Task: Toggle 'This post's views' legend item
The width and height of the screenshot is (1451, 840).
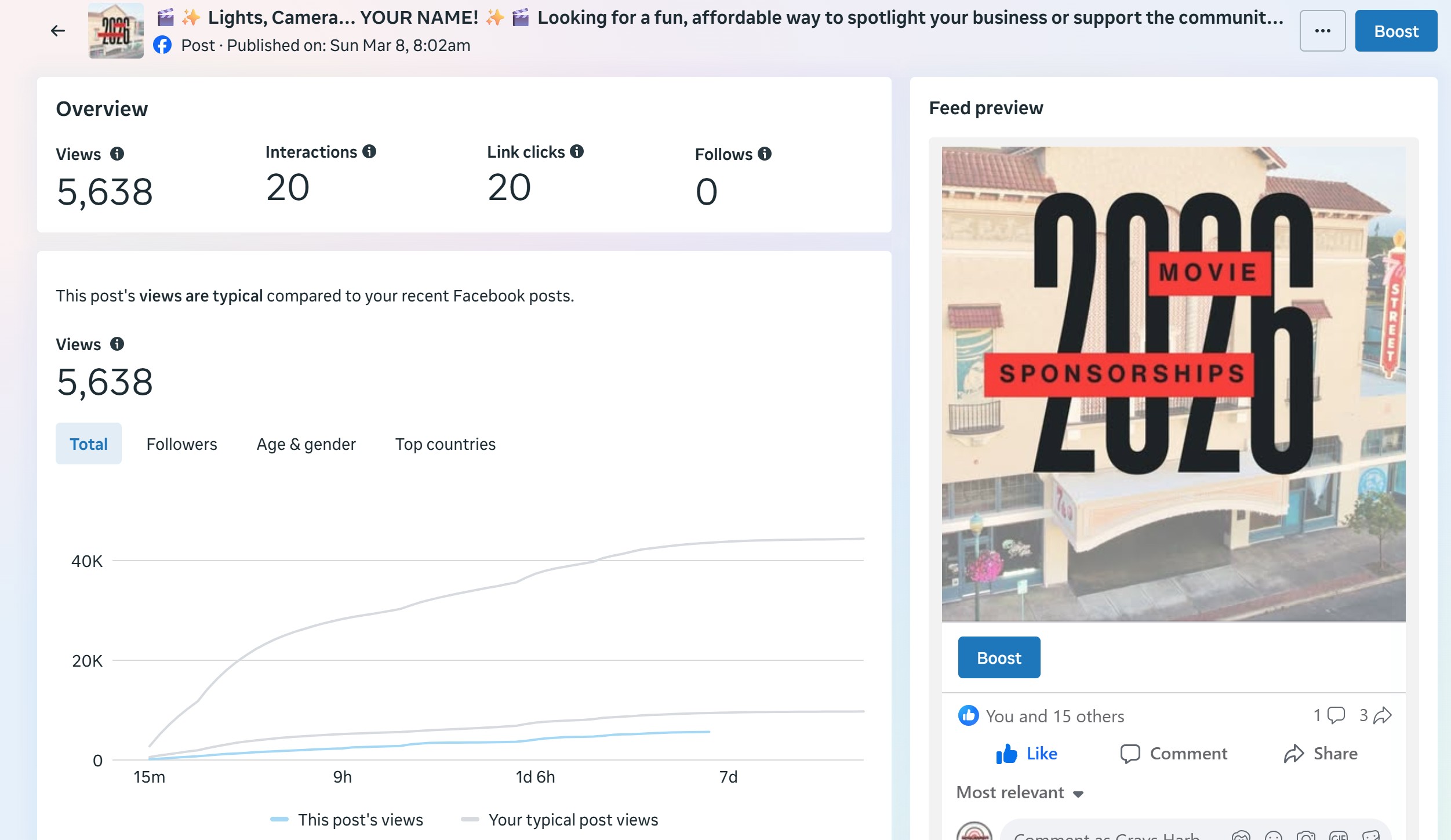Action: (x=347, y=819)
